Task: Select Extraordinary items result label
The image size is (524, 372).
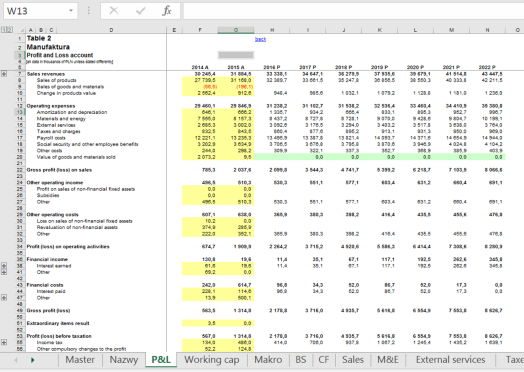Action: [58, 323]
